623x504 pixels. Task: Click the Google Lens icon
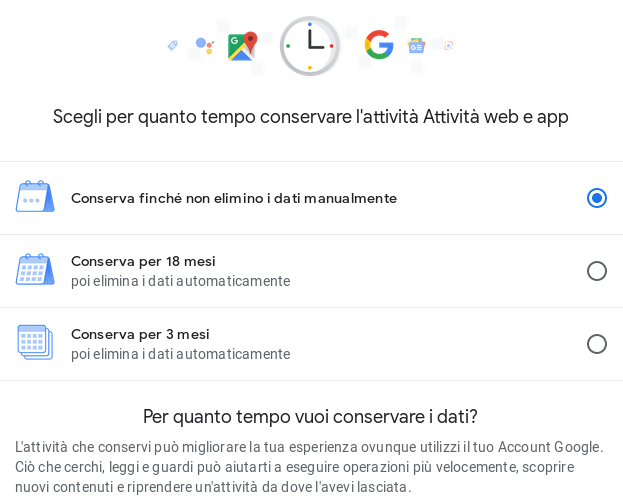(x=449, y=45)
